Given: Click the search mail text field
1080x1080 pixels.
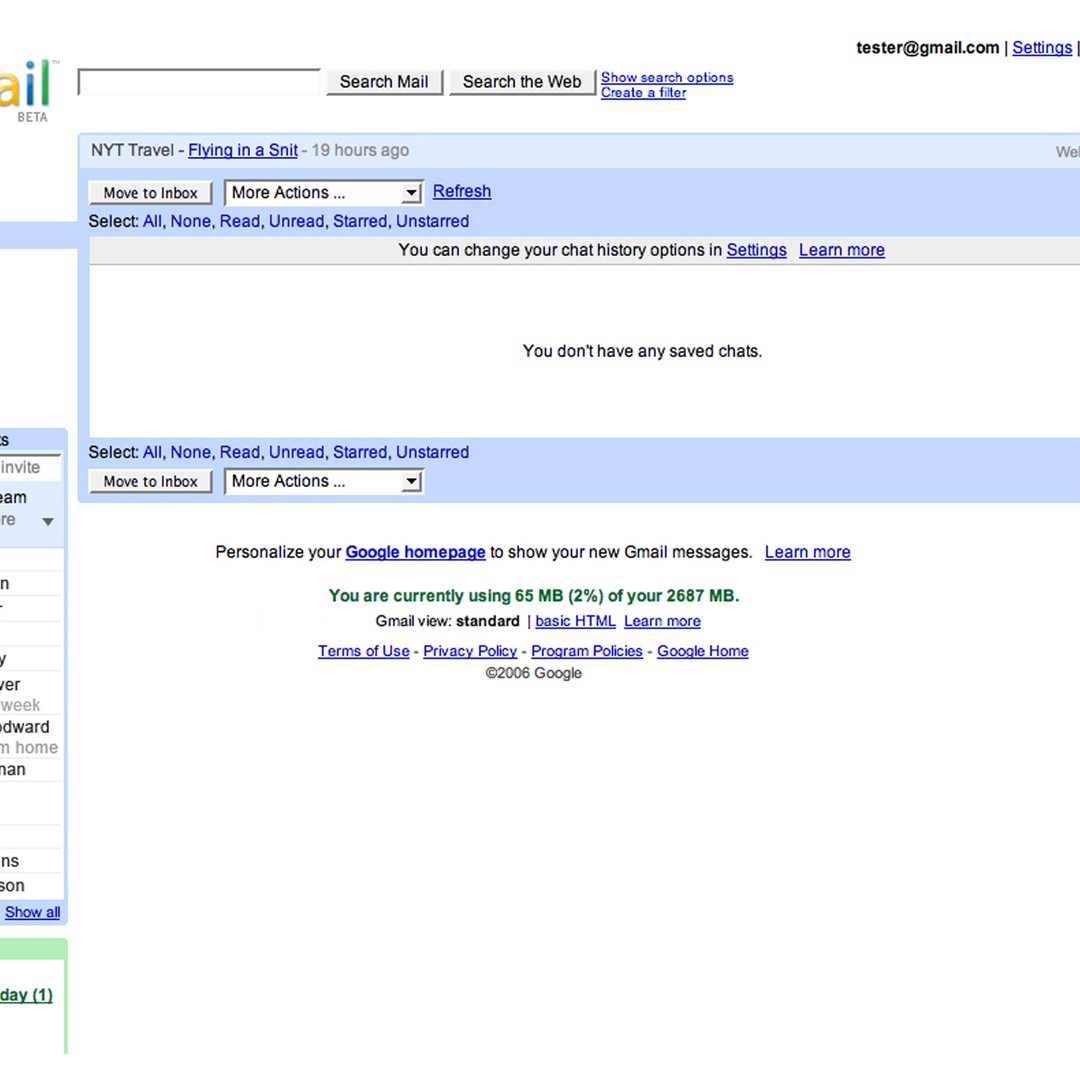Looking at the screenshot, I should (199, 82).
